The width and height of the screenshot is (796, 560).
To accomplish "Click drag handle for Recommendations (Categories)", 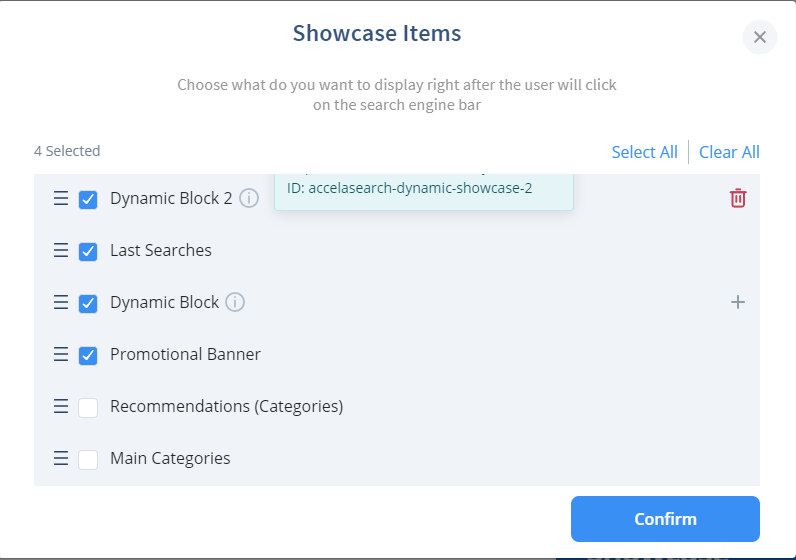I will 61,406.
